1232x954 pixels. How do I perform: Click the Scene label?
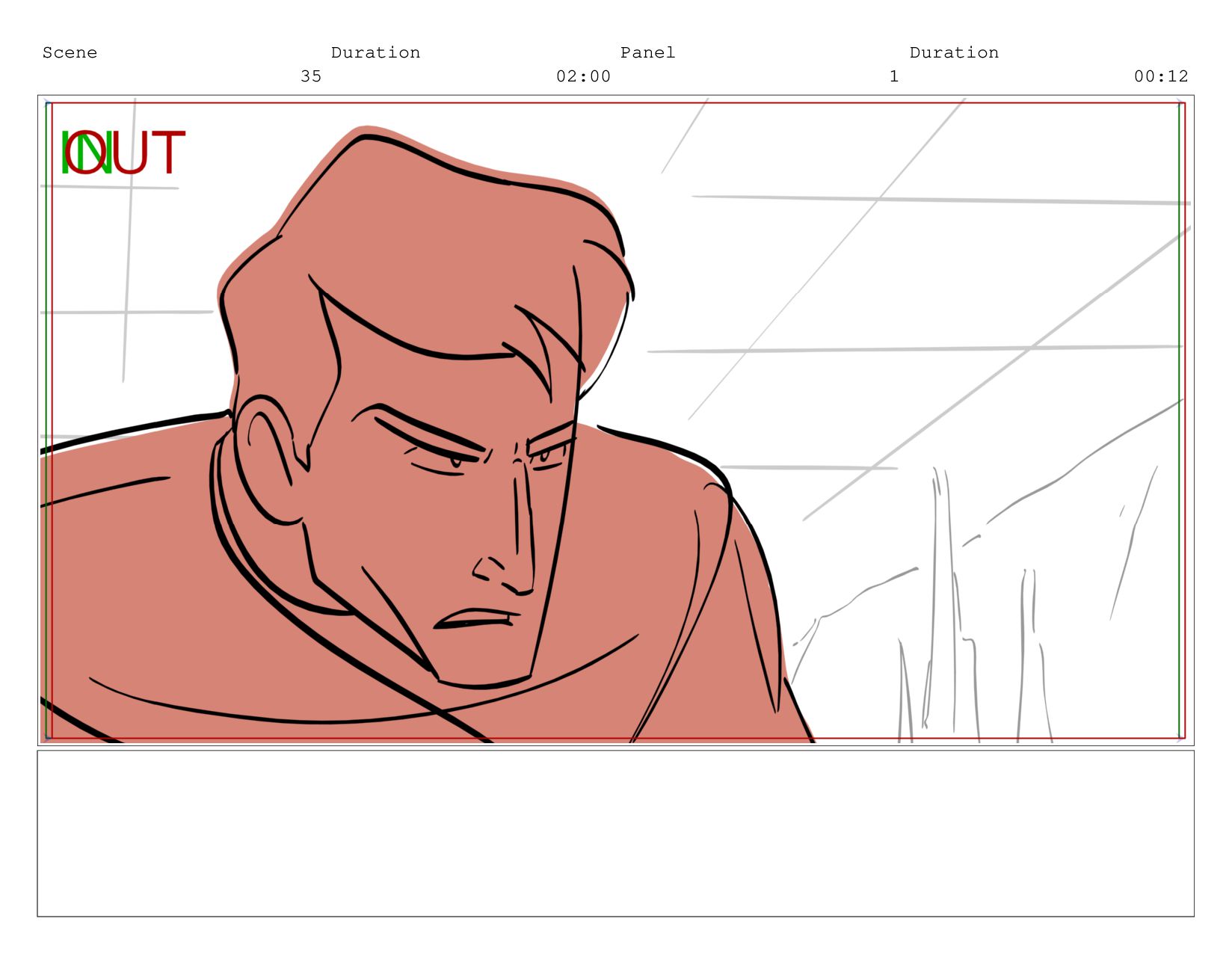tap(70, 52)
